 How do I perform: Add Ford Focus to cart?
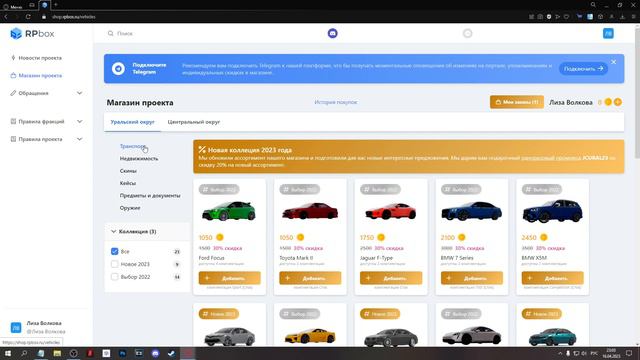tap(229, 278)
